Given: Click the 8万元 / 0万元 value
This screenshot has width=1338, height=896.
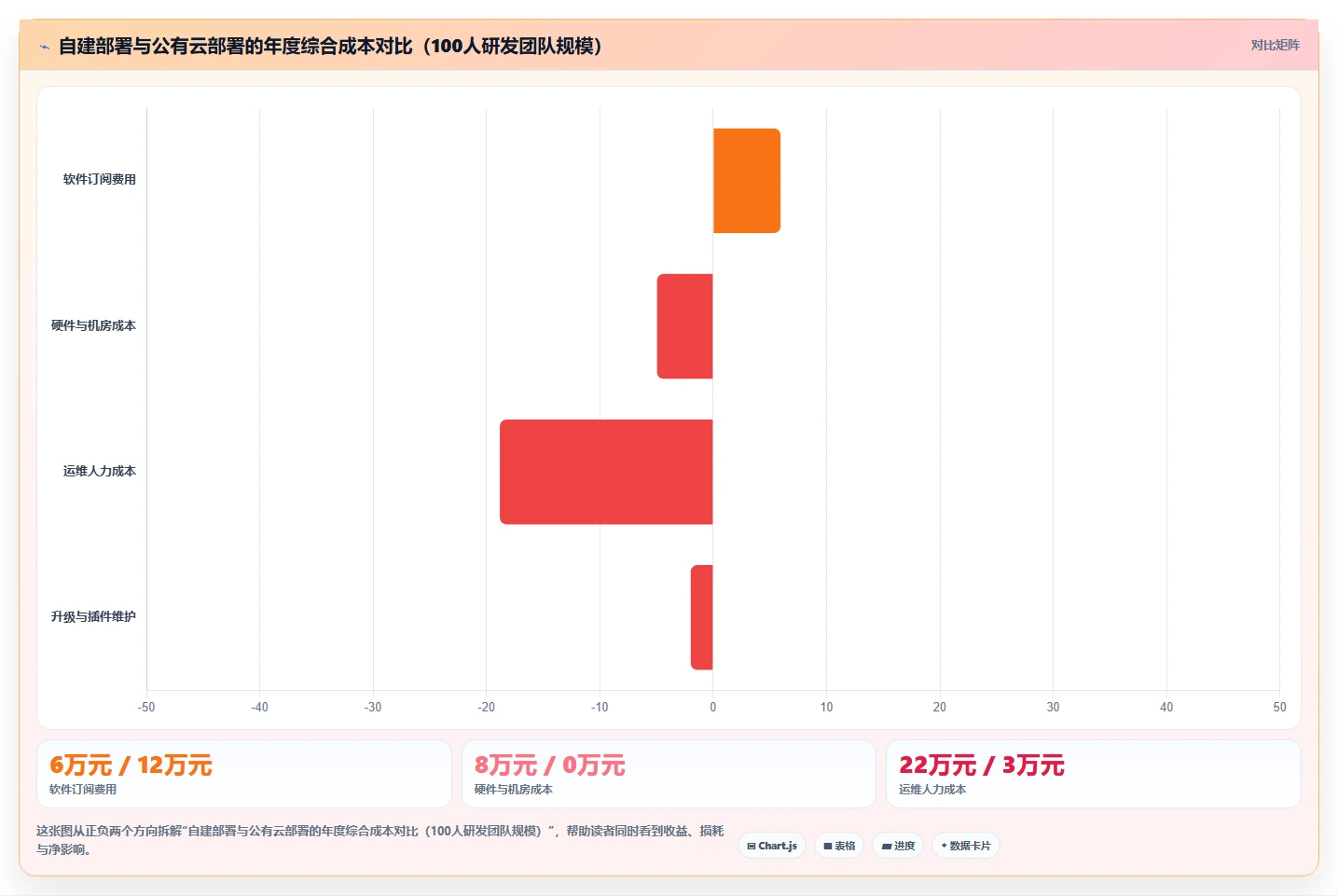Looking at the screenshot, I should pyautogui.click(x=549, y=765).
